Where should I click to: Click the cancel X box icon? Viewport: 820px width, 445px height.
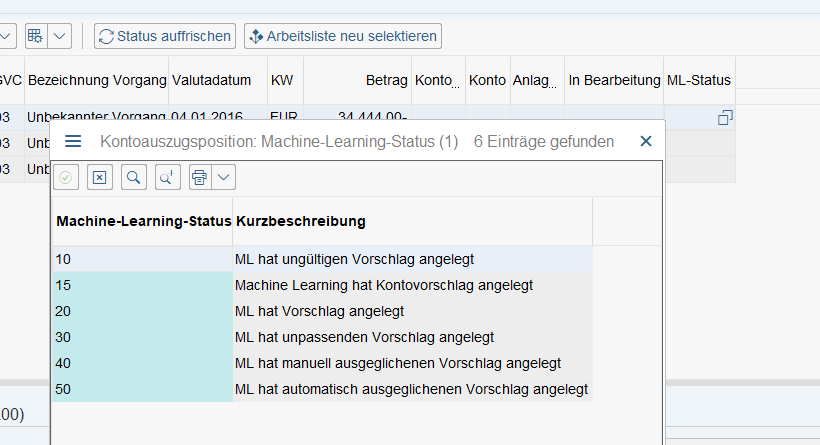(99, 178)
